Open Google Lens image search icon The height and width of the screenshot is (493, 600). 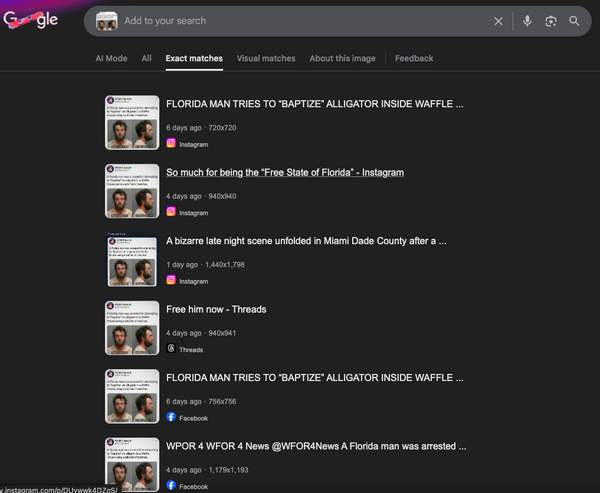(550, 21)
